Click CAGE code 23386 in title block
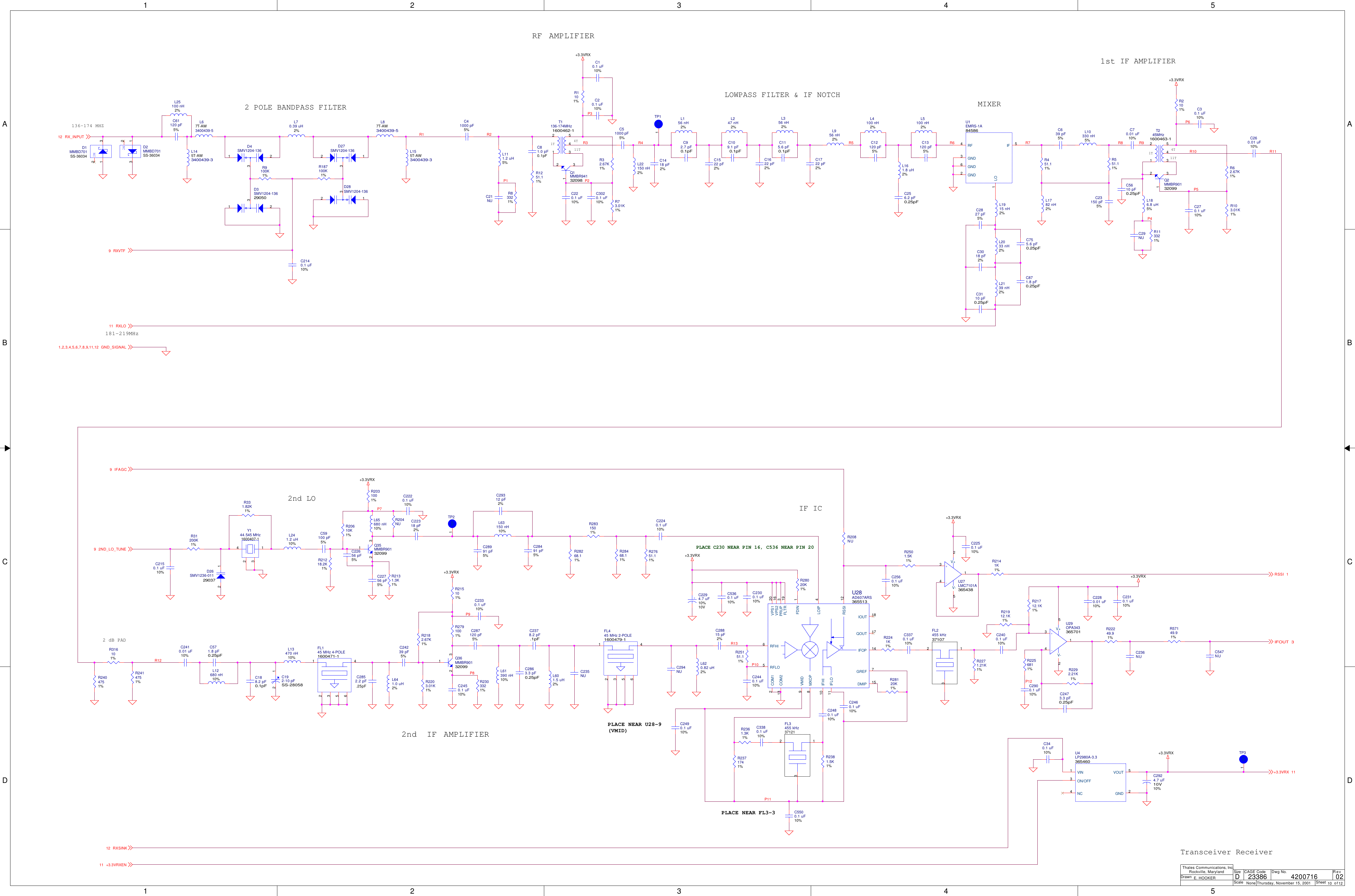Screen dimensions: 1355x896 [x=1257, y=877]
